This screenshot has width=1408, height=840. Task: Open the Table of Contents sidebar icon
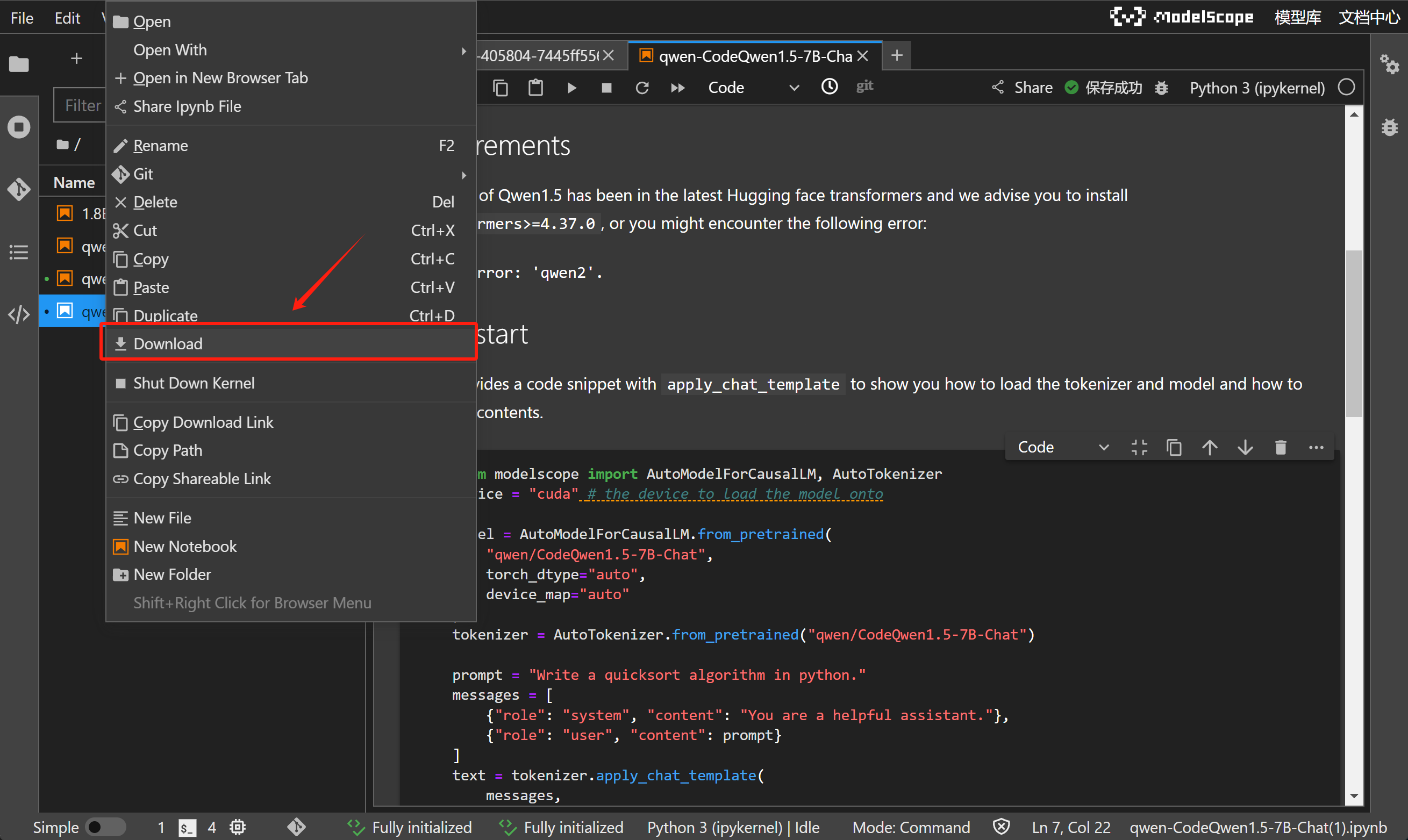19,252
